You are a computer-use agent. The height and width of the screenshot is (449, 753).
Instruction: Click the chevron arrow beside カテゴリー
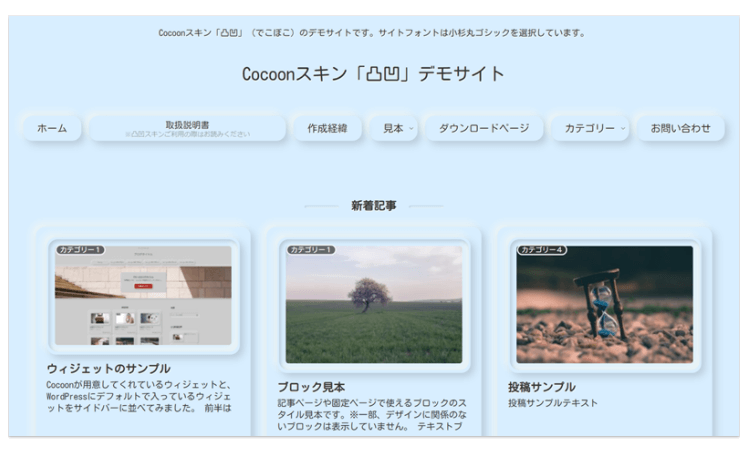[622, 129]
